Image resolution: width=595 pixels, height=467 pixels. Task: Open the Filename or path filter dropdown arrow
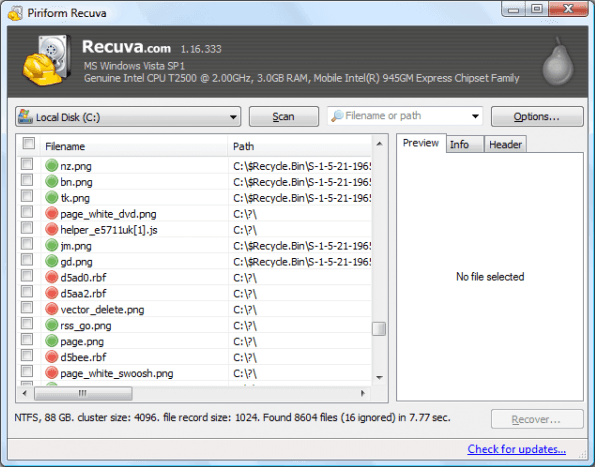[475, 116]
